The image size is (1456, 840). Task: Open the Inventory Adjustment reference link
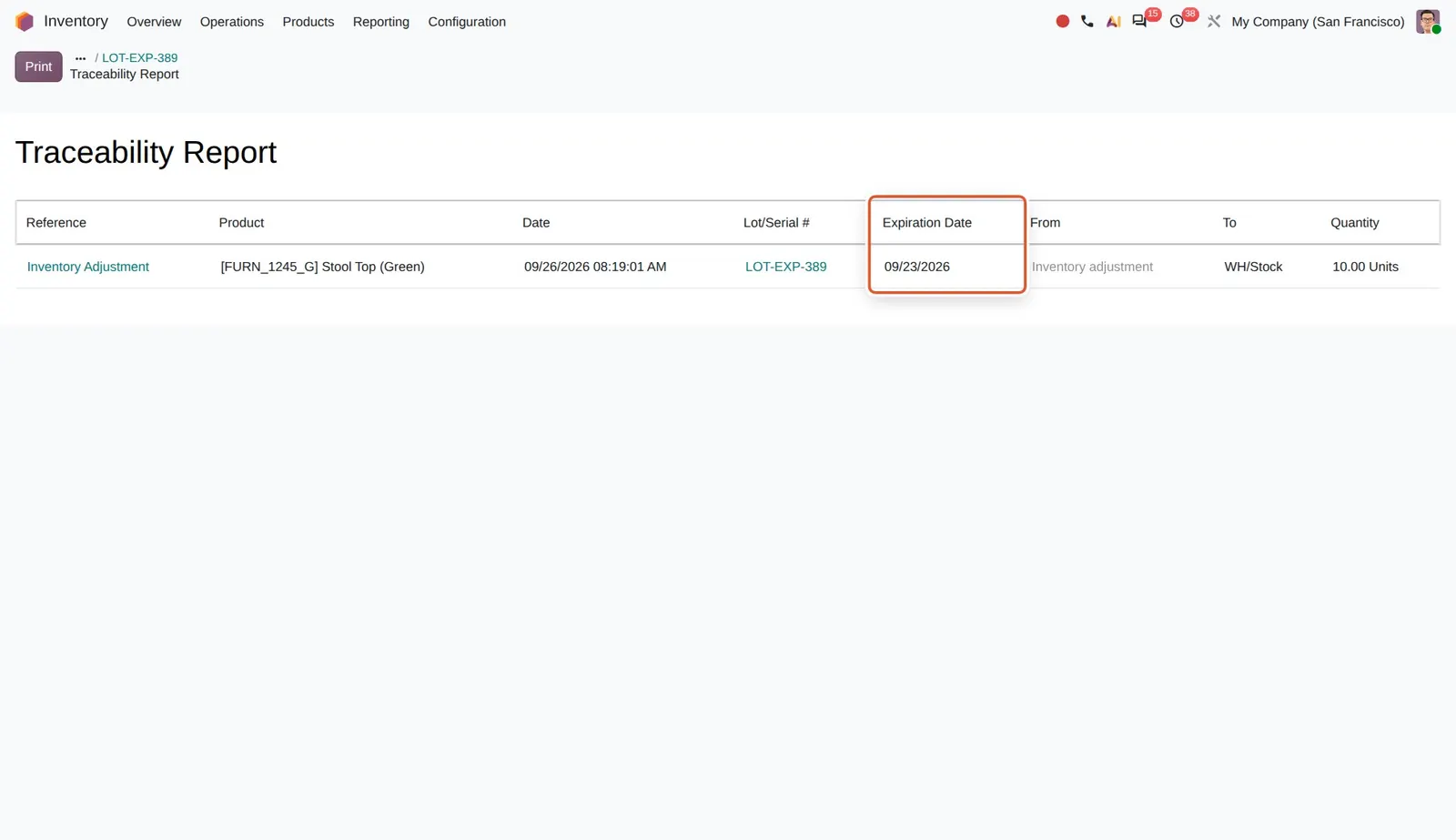coord(88,267)
